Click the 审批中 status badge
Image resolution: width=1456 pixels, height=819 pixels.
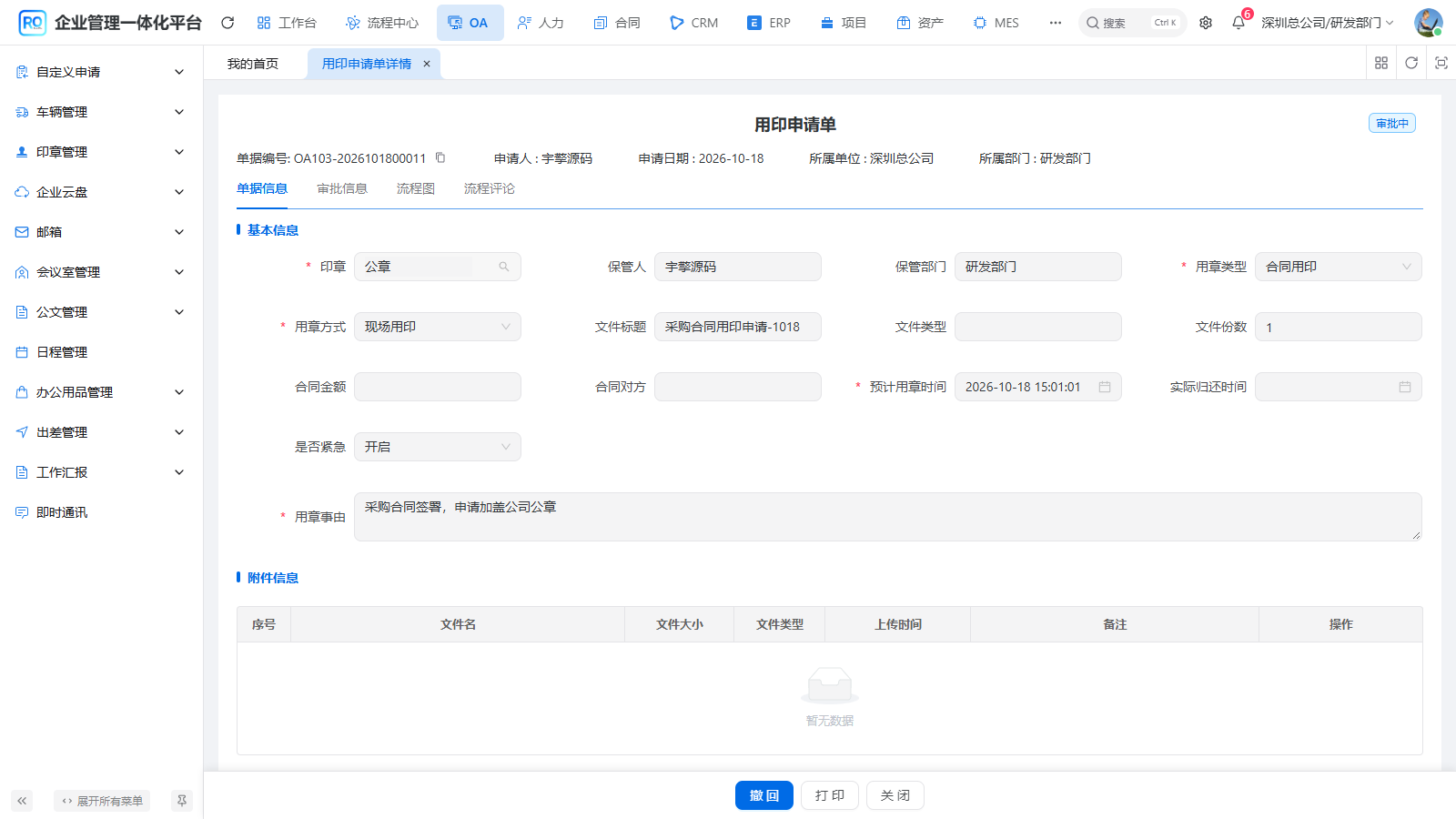point(1392,124)
